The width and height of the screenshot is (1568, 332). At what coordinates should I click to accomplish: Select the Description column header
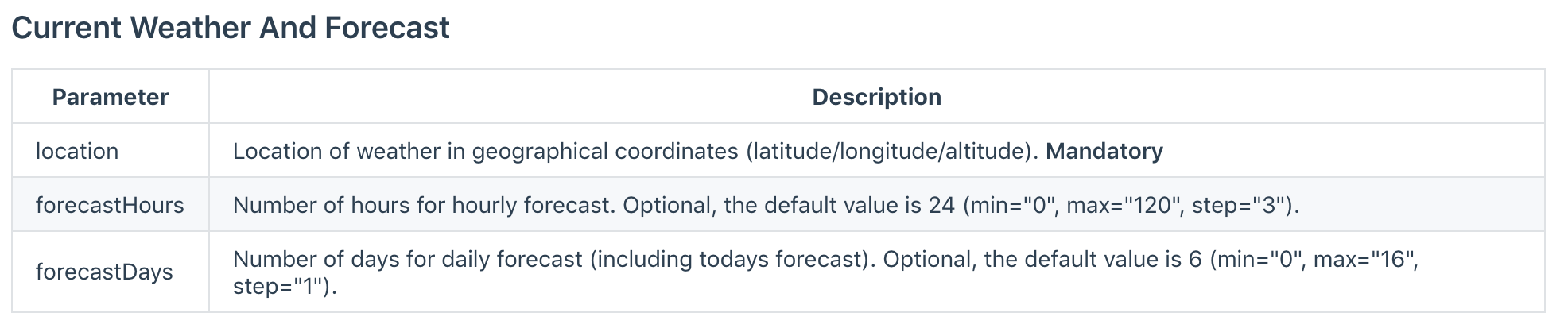(876, 97)
